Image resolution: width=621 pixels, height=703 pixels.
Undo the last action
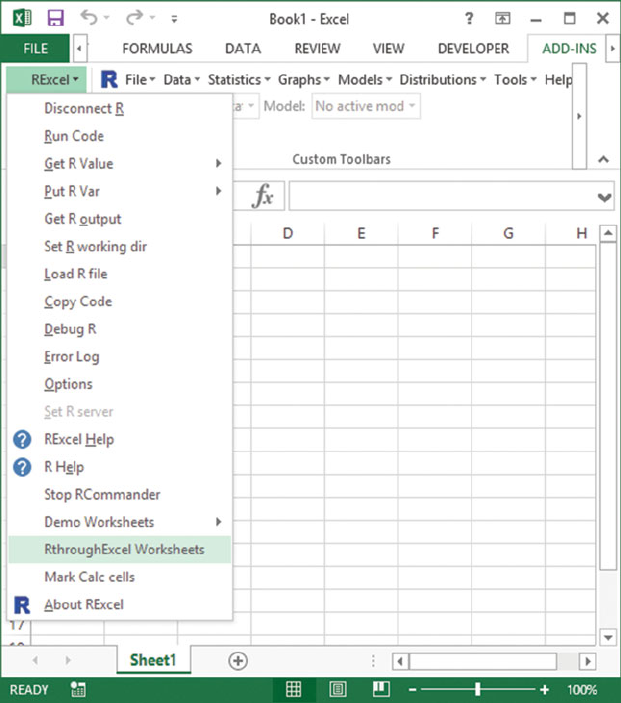[x=89, y=18]
